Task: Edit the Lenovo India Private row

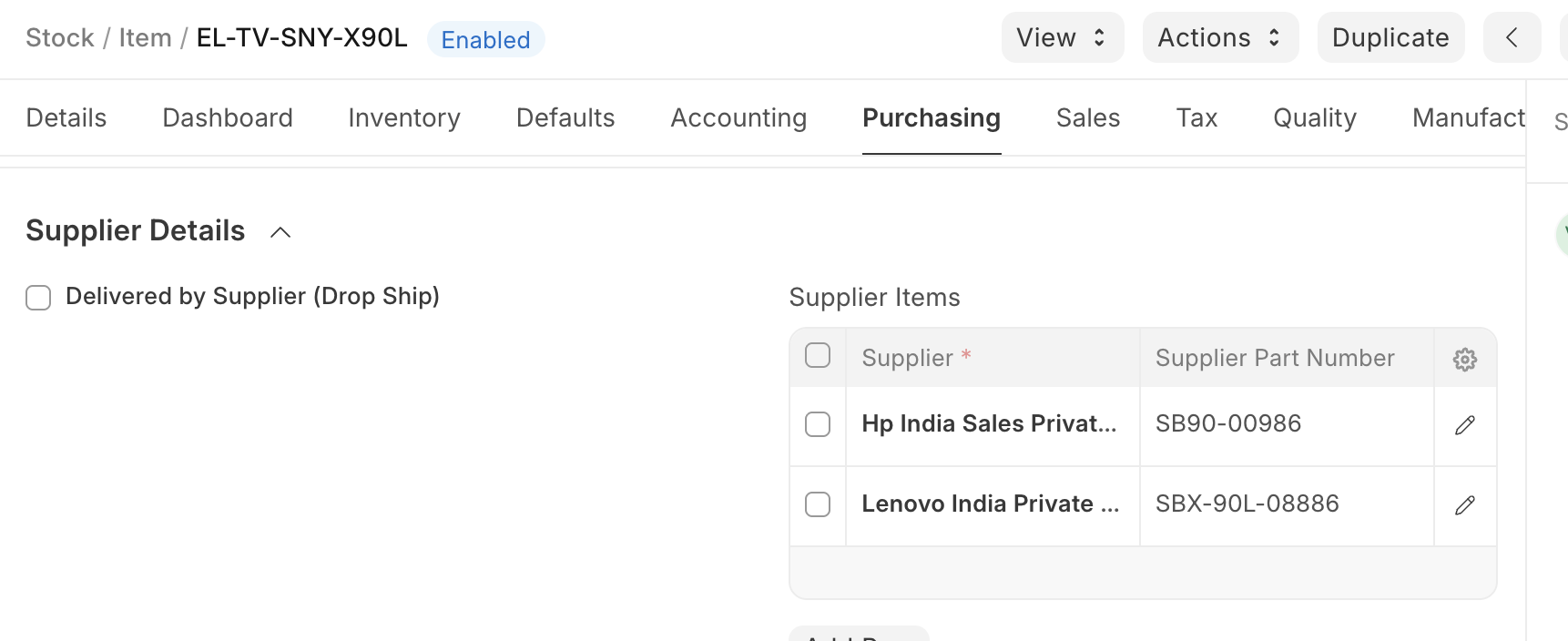Action: (x=1464, y=505)
